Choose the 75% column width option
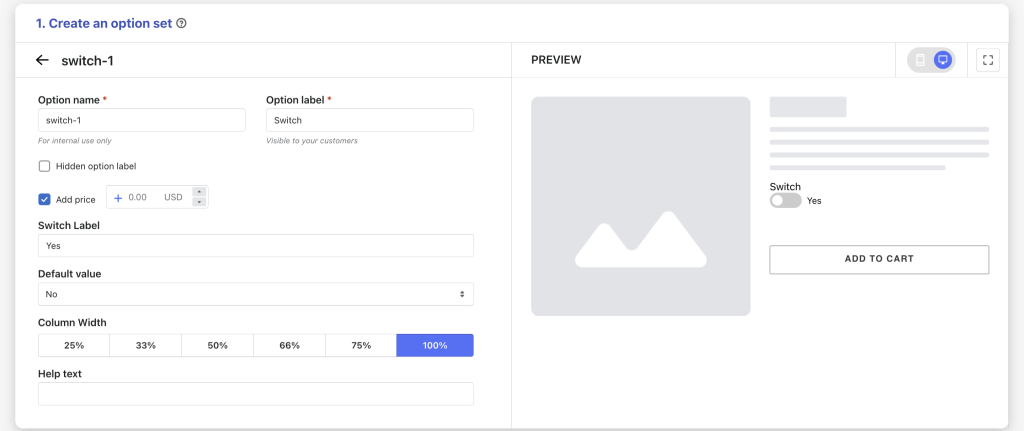 pyautogui.click(x=361, y=345)
